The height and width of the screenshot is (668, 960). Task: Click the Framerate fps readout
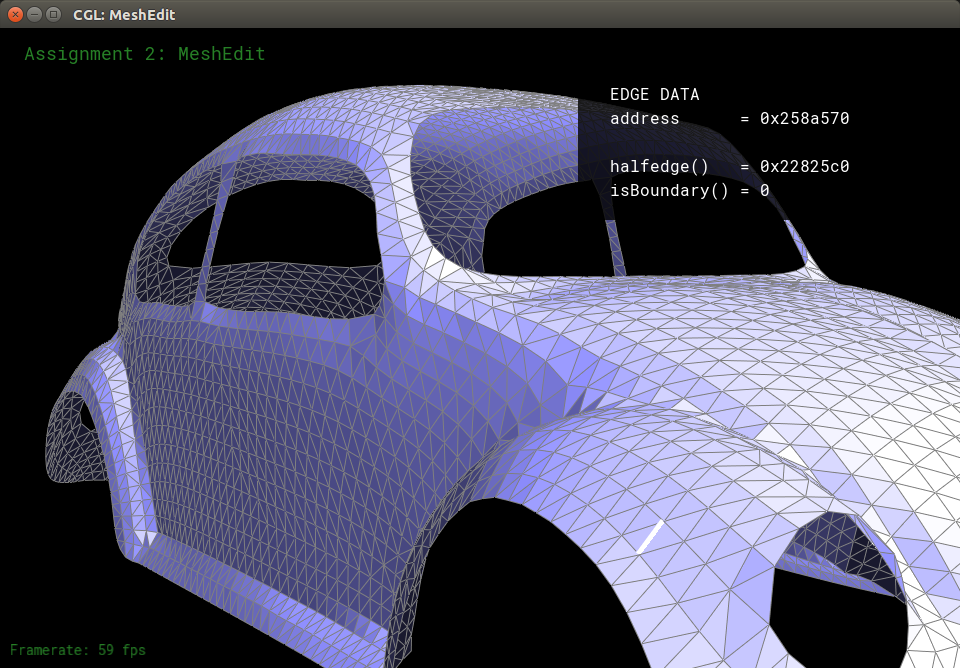78,650
